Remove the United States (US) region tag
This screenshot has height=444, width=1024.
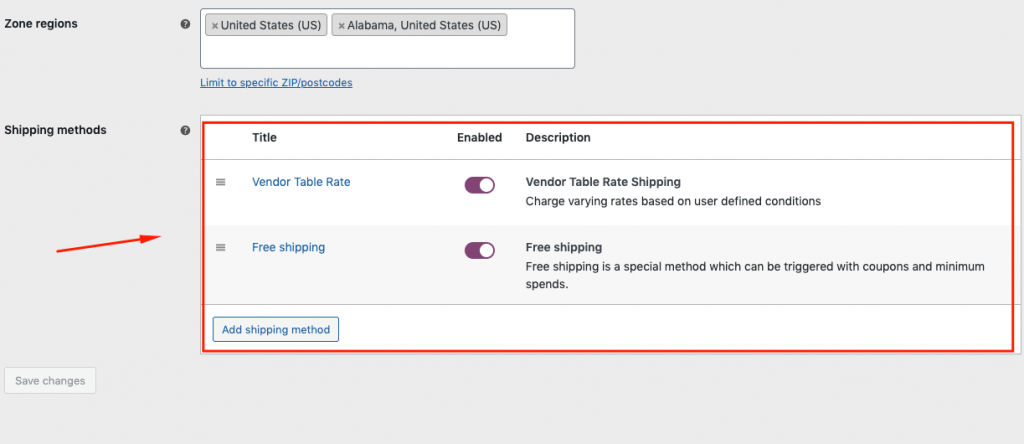coord(214,26)
